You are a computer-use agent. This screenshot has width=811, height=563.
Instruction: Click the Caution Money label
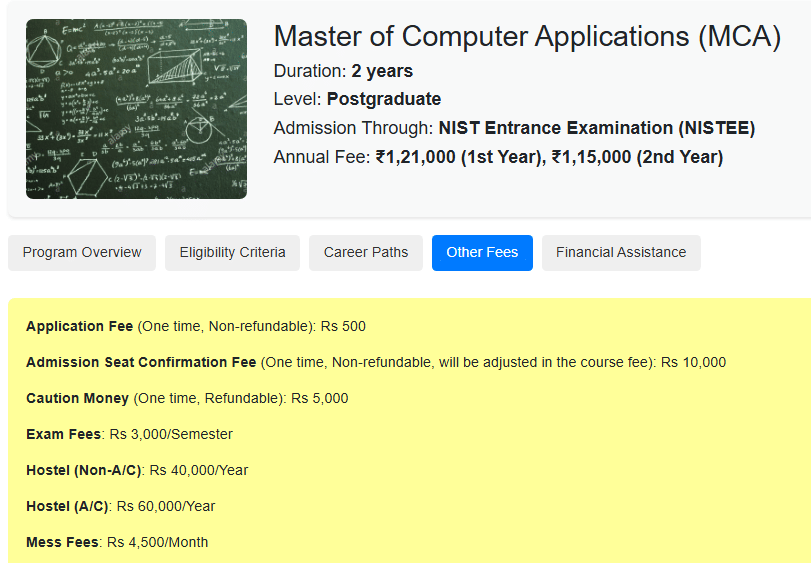tap(77, 398)
